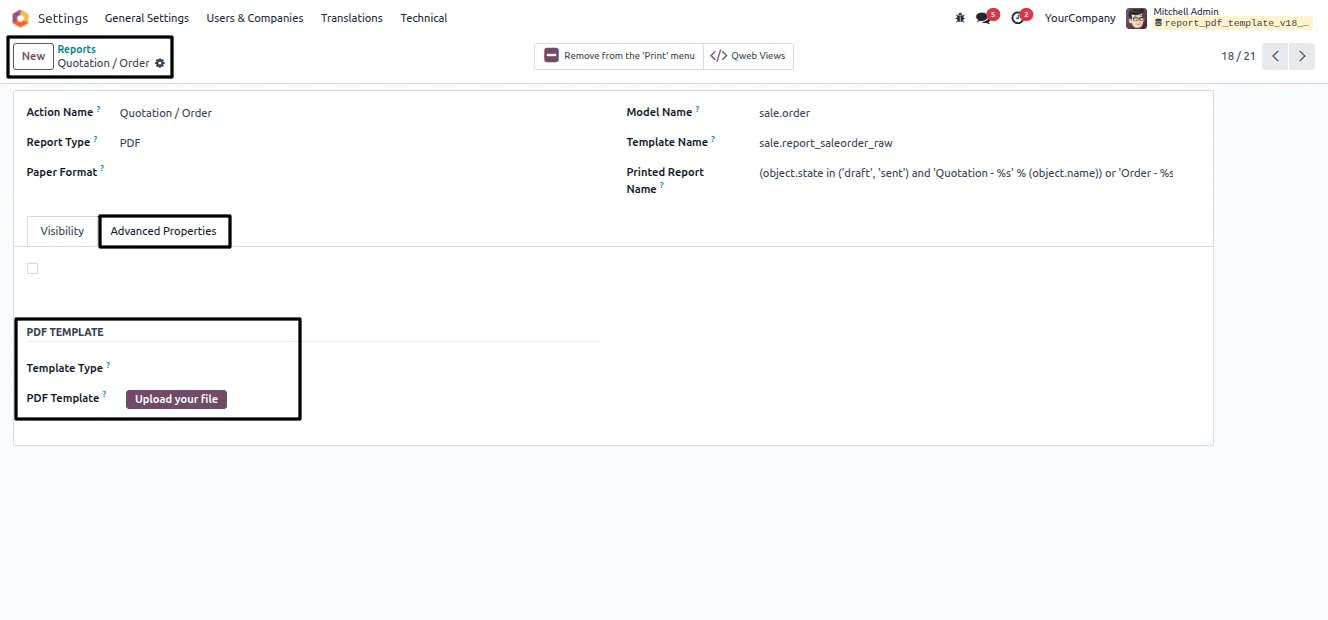The image size is (1328, 620).
Task: Open the Template Type dropdown field
Action: (361, 368)
